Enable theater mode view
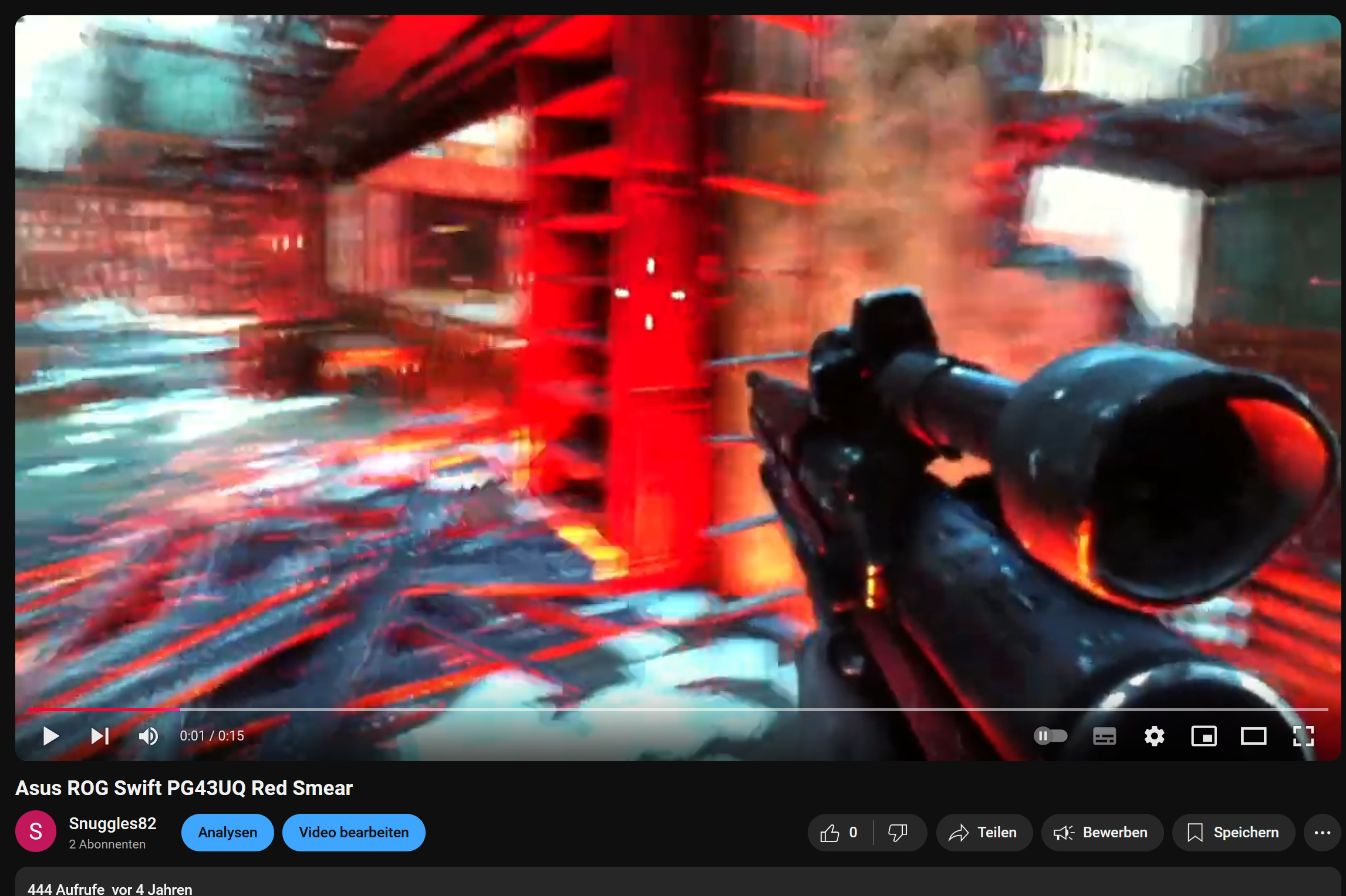This screenshot has width=1346, height=896. 1253,736
